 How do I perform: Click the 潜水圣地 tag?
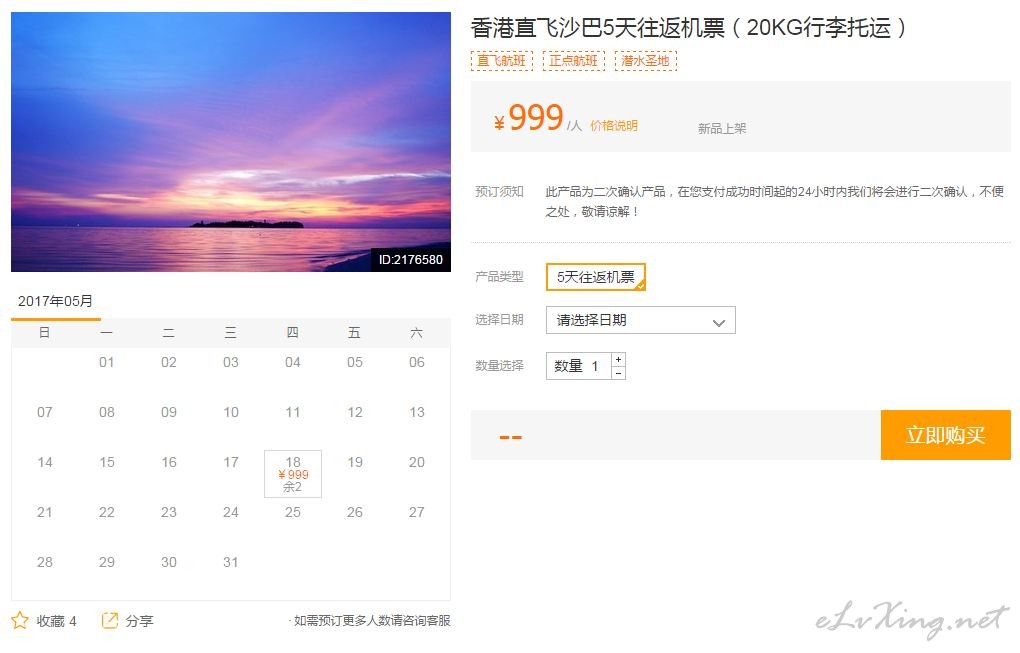tap(646, 60)
